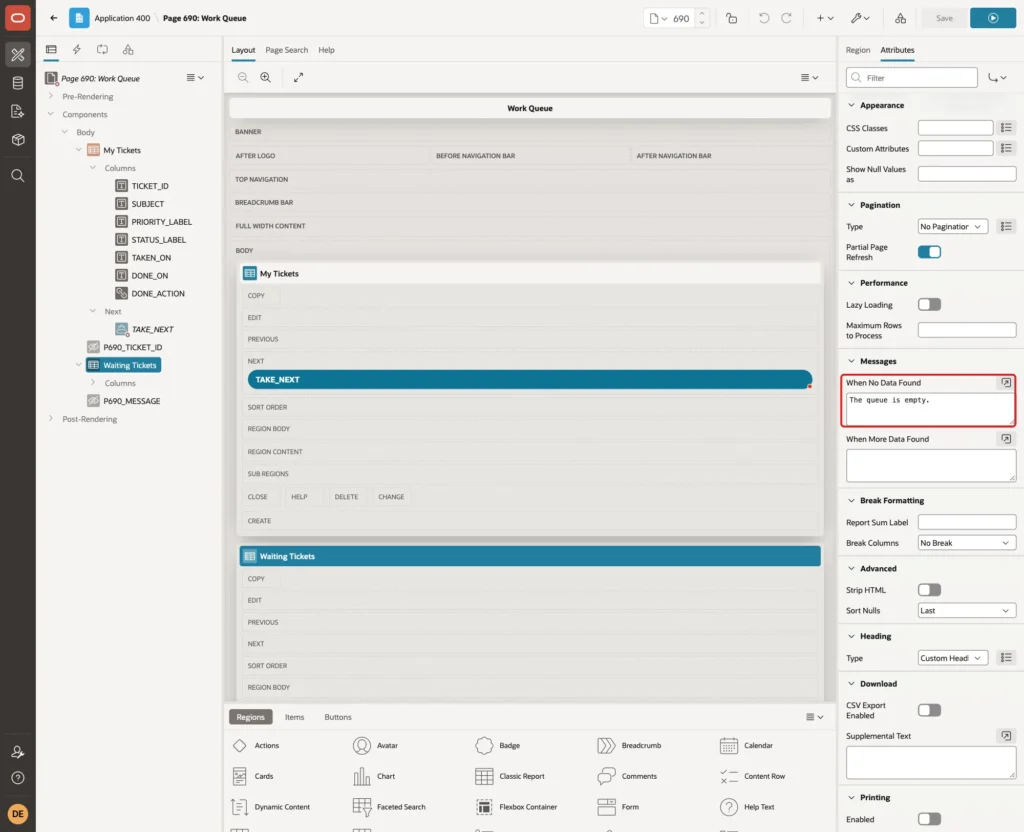Screen dimensions: 1024x832
Task: Zoom in the layout view
Action: click(x=266, y=77)
